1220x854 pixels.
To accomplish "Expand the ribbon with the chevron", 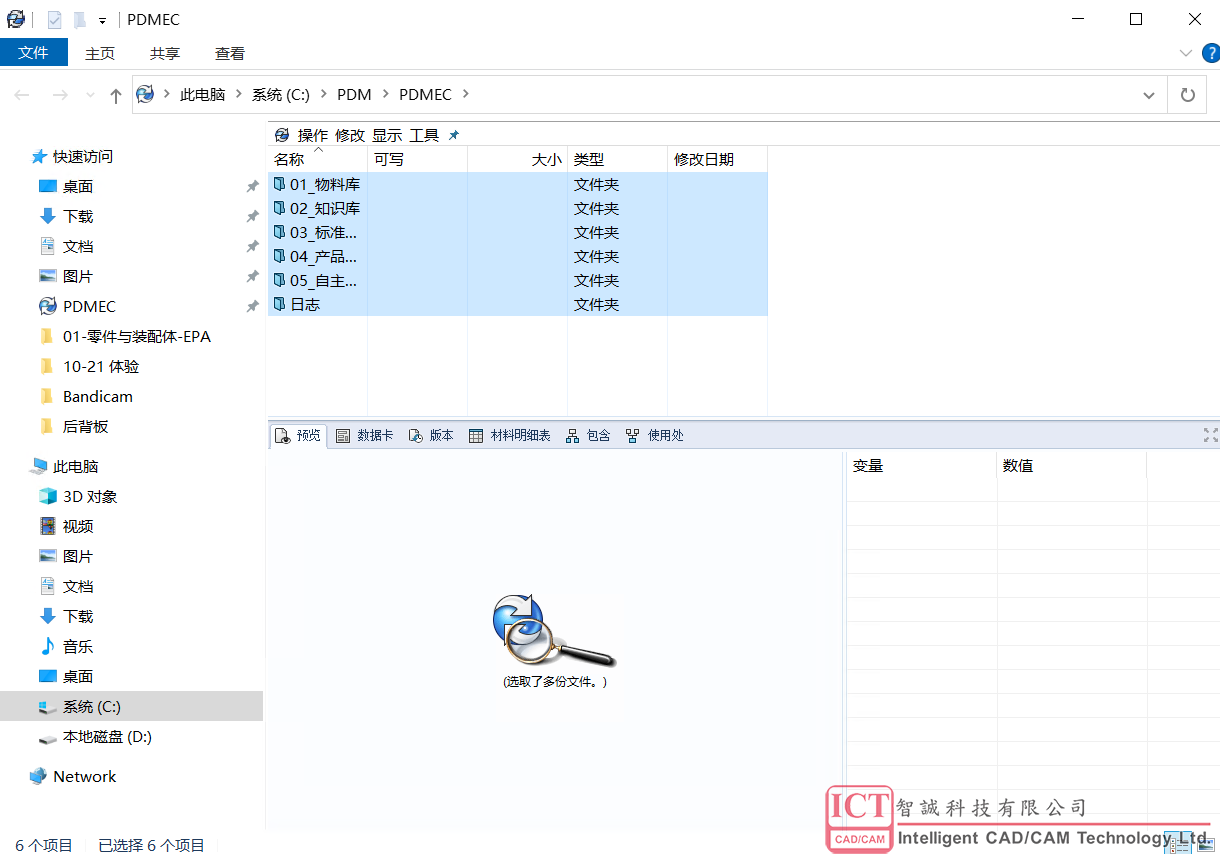I will click(x=1186, y=53).
